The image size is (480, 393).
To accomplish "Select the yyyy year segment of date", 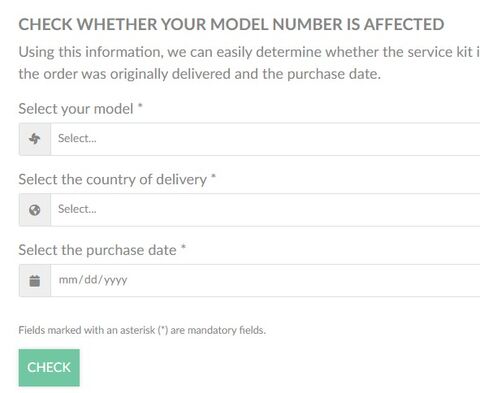I will click(x=115, y=281).
